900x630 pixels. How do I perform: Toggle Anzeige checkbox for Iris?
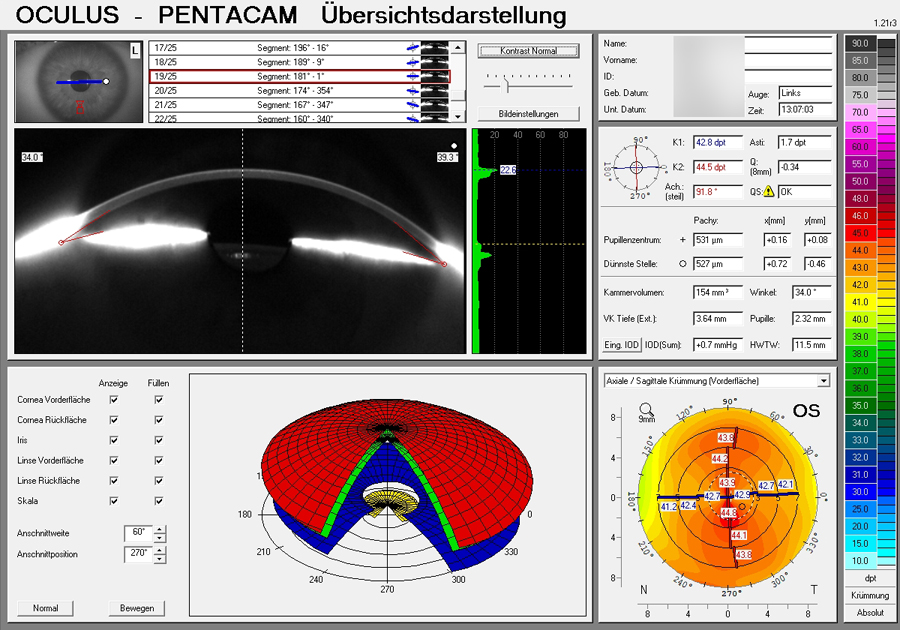[114, 440]
